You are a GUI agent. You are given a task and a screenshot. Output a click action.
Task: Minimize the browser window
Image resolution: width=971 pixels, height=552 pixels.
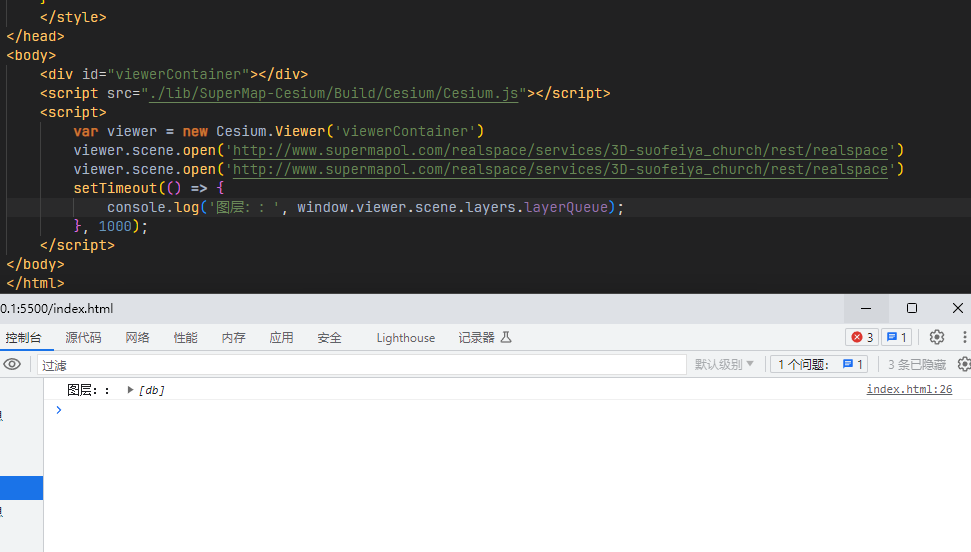point(866,308)
